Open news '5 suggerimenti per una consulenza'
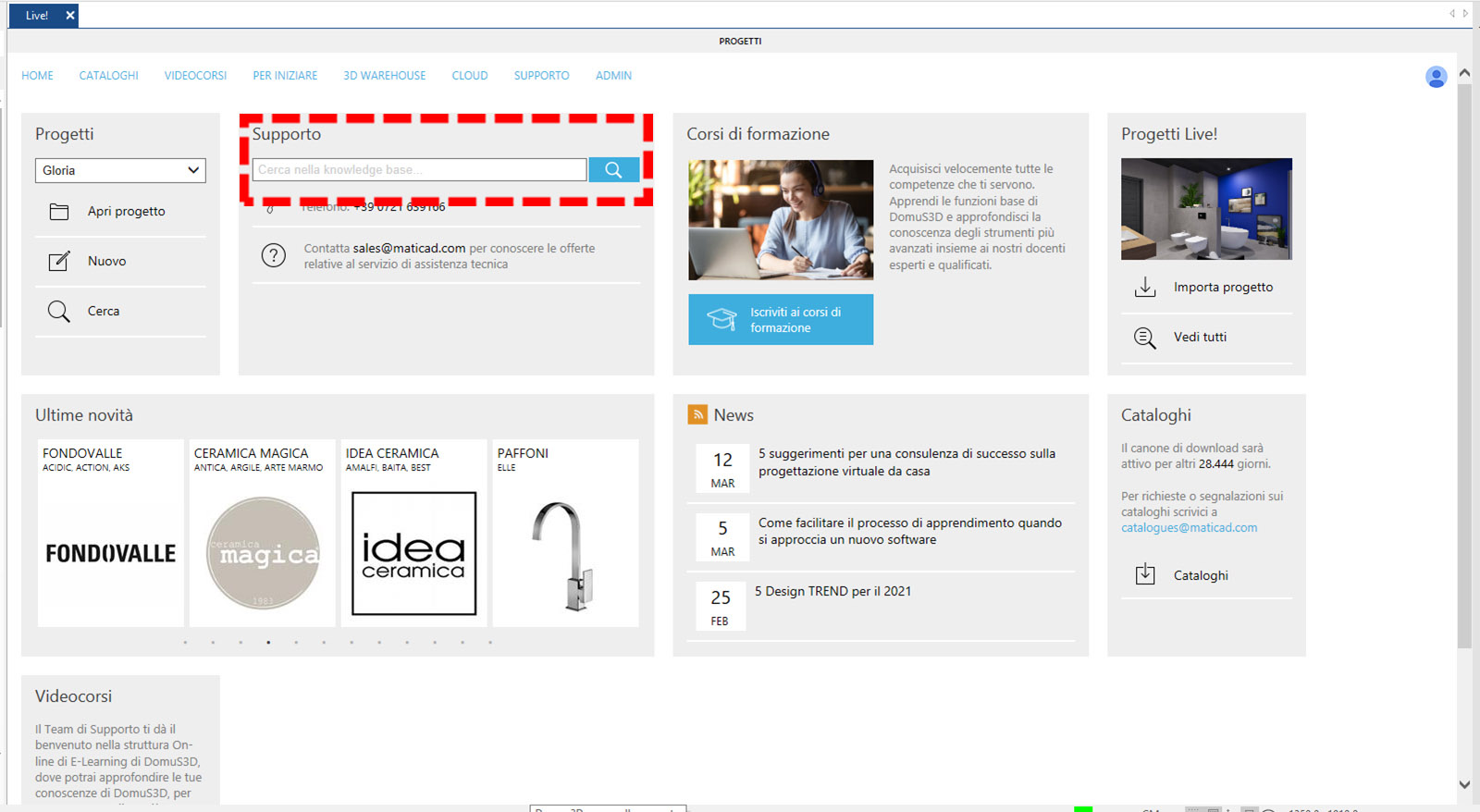This screenshot has height=812, width=1480. click(906, 462)
